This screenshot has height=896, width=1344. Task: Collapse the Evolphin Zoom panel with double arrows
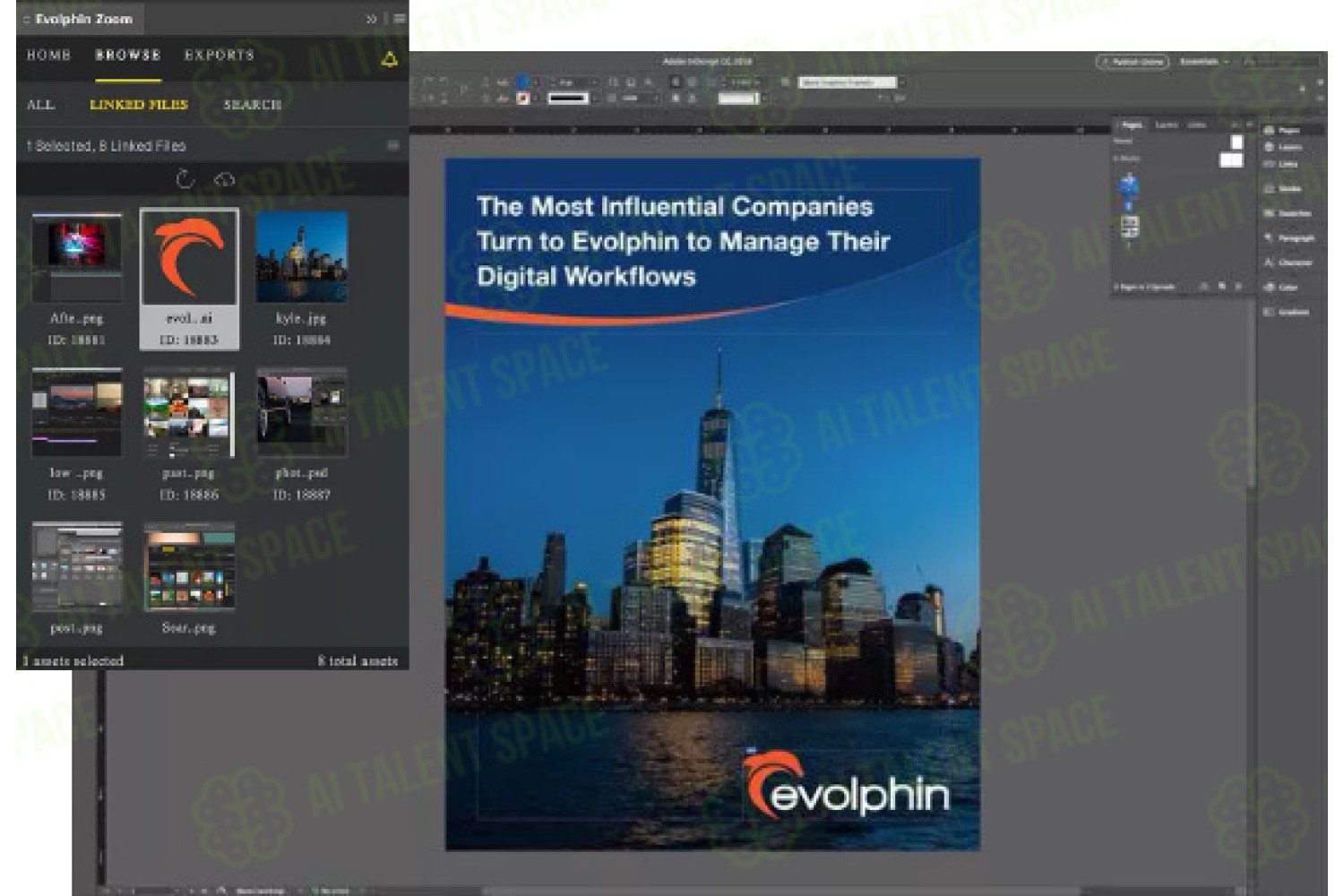click(x=371, y=18)
